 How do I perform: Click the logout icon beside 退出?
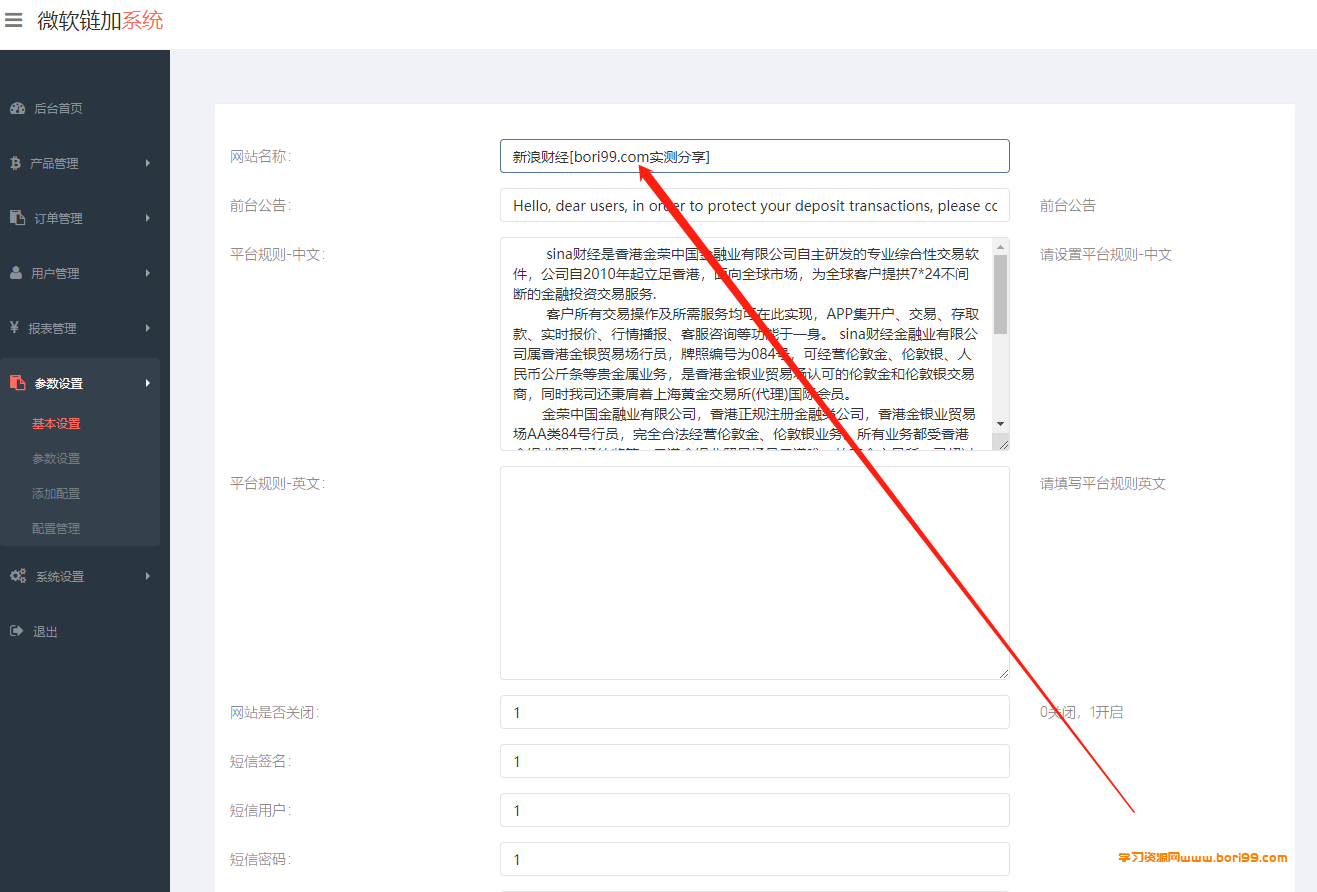16,631
